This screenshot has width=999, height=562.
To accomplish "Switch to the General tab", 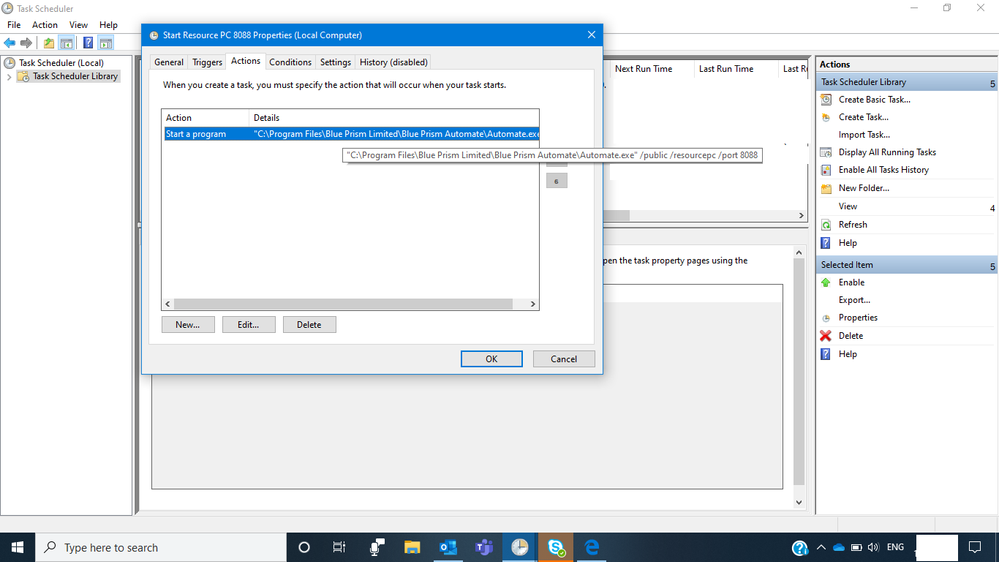I will tap(169, 62).
